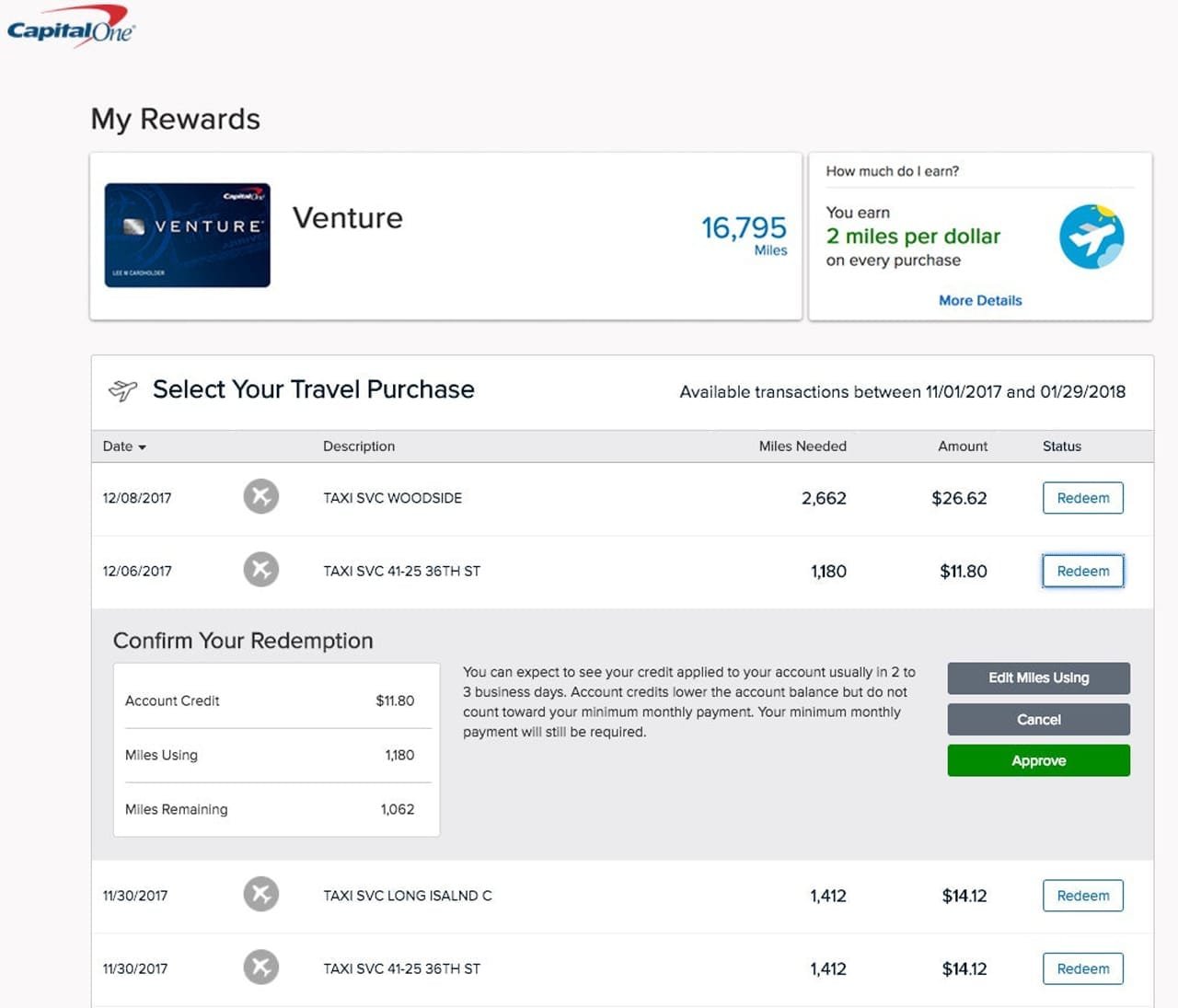
Task: Approve the $11.80 redemption
Action: click(x=1038, y=760)
